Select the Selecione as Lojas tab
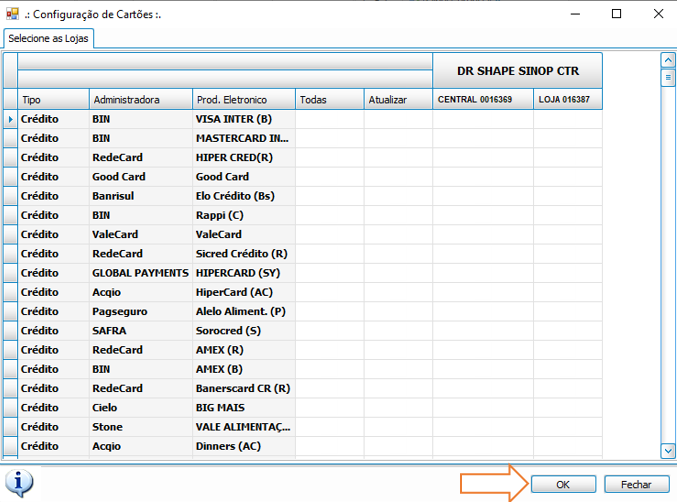Viewport: 681px width, 502px height. (x=48, y=39)
